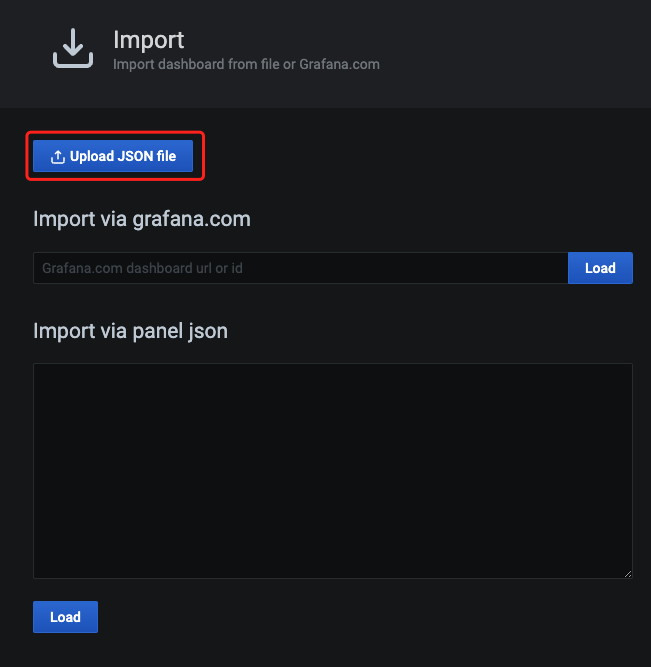Click the Import download-tray icon in header
The image size is (651, 667).
[73, 48]
